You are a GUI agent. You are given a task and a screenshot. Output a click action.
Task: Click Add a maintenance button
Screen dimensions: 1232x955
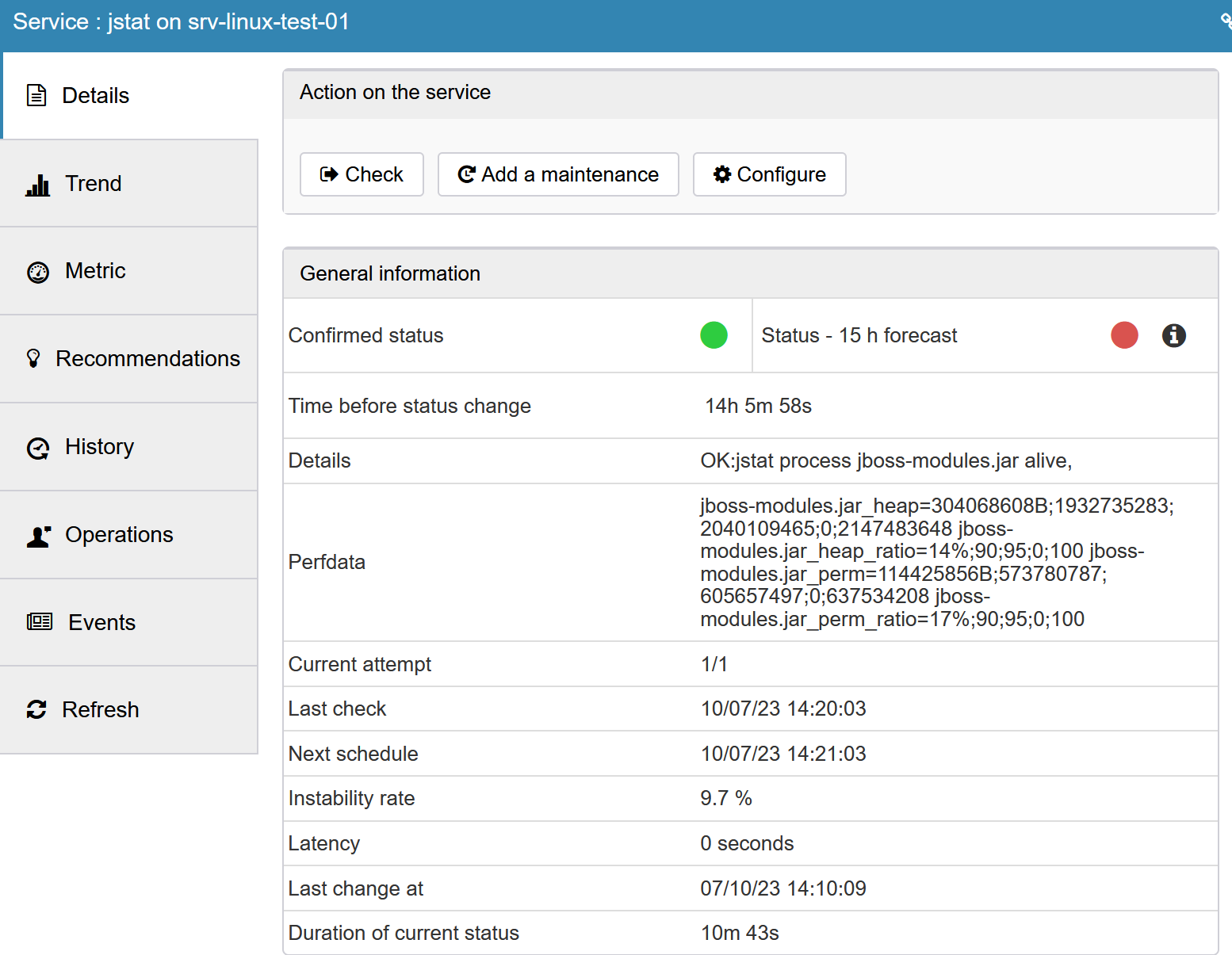pyautogui.click(x=558, y=174)
